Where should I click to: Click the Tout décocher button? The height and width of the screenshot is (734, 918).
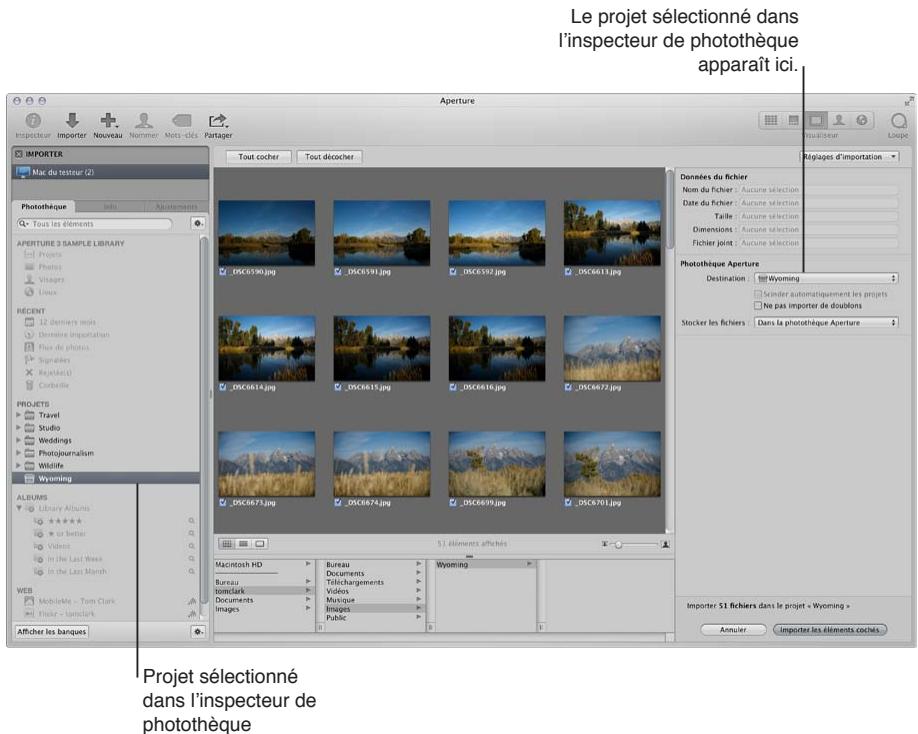(x=330, y=157)
